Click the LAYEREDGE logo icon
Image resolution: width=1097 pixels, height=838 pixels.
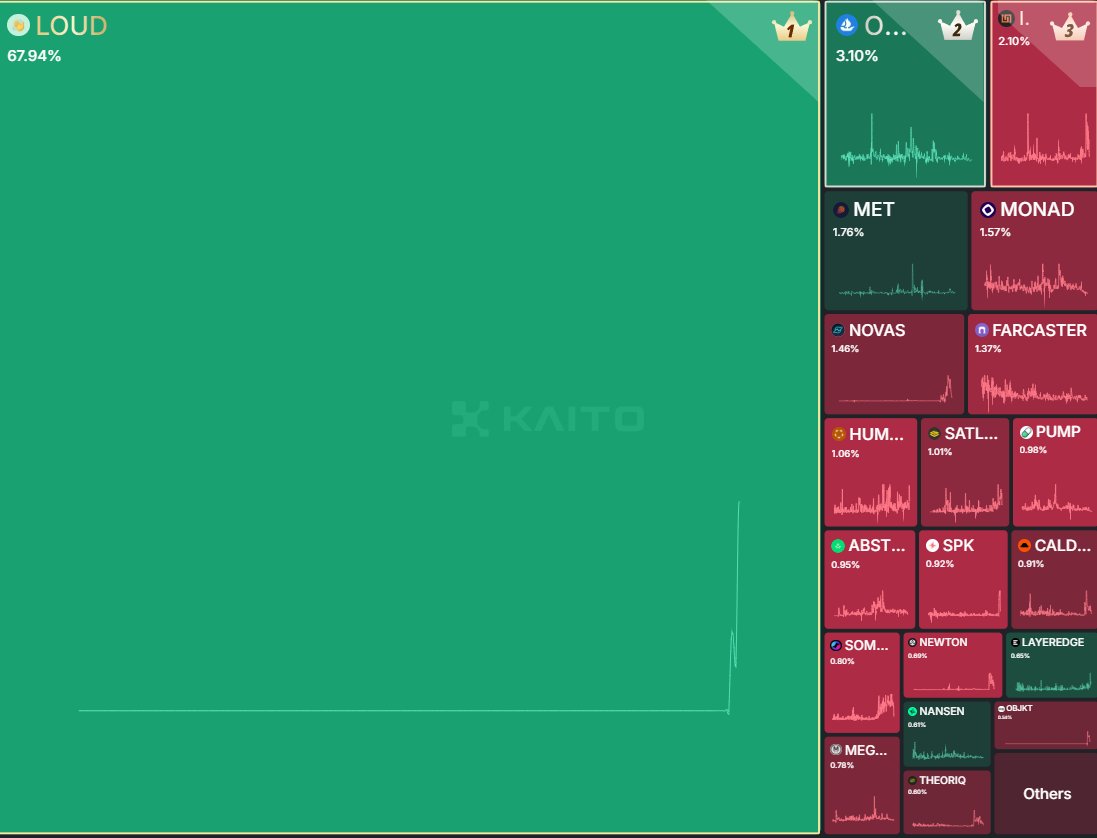click(1015, 642)
